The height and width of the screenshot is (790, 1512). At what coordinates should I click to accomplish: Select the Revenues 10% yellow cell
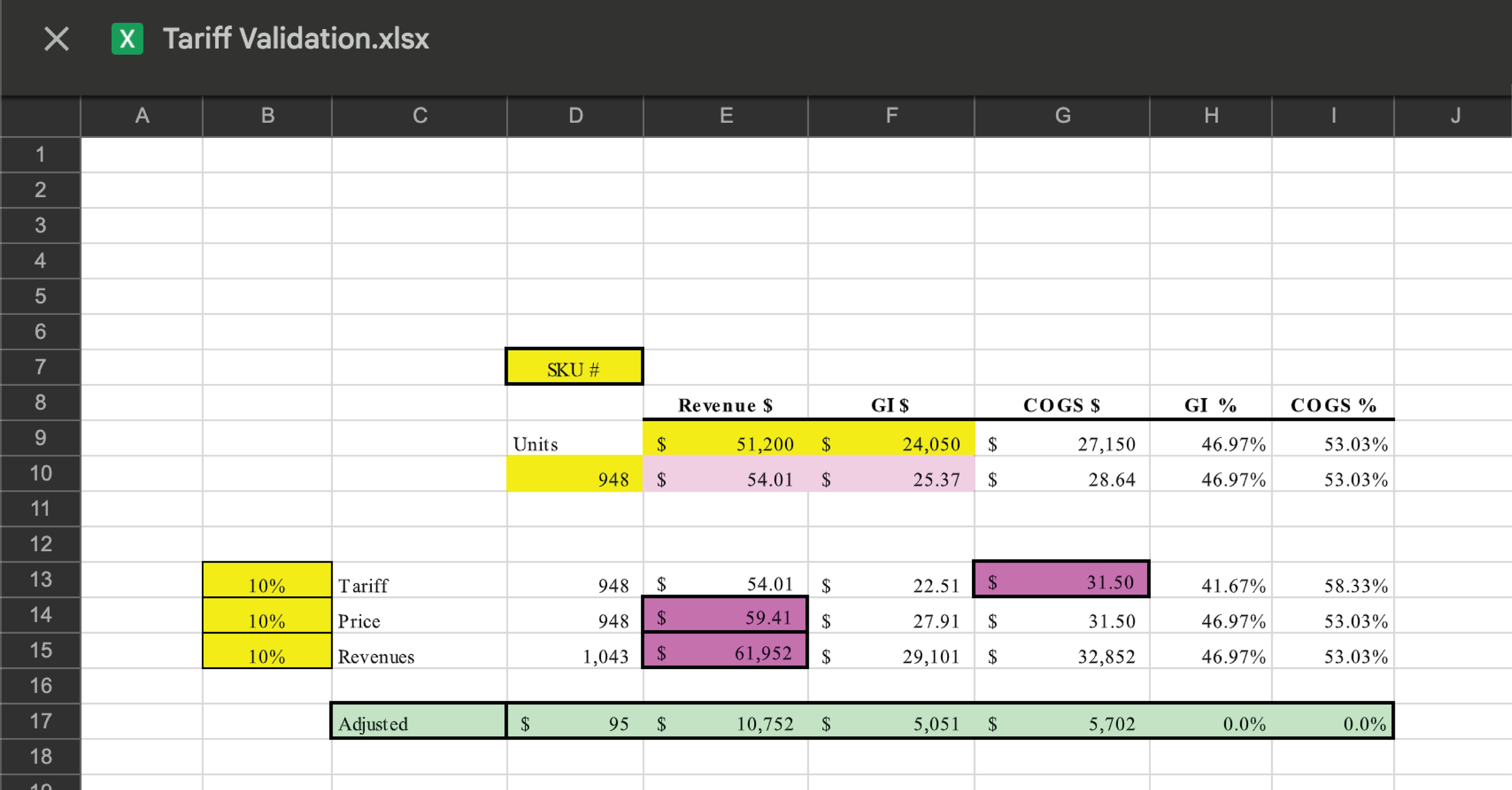point(267,651)
